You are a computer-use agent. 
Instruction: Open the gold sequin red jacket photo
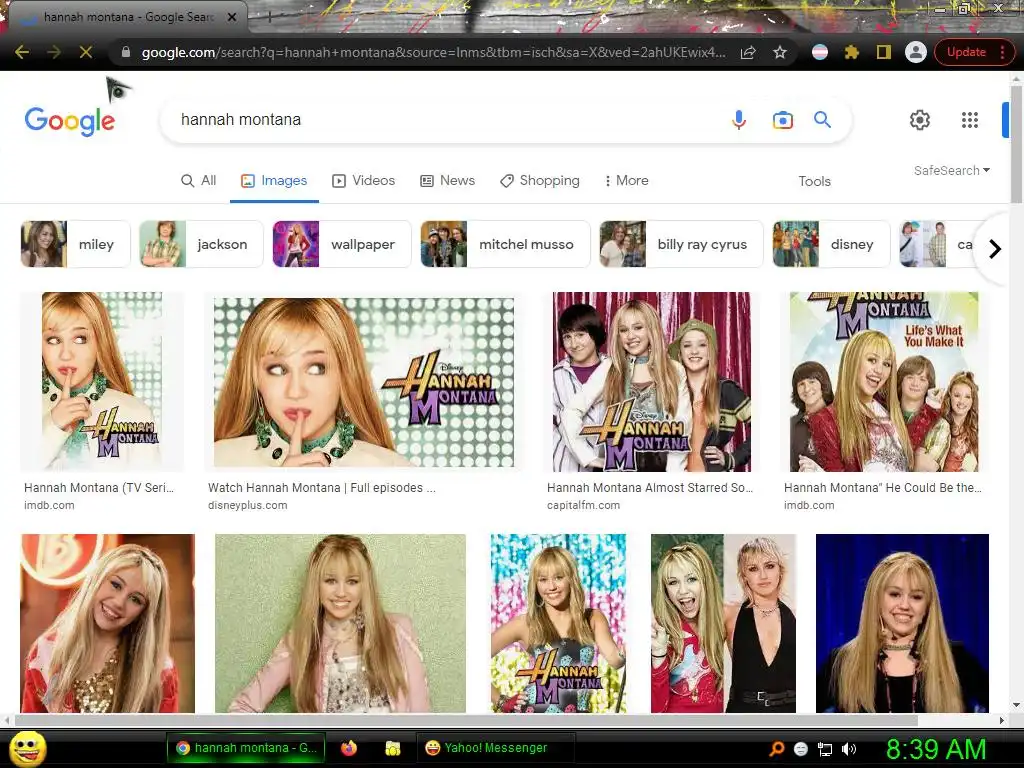point(108,623)
